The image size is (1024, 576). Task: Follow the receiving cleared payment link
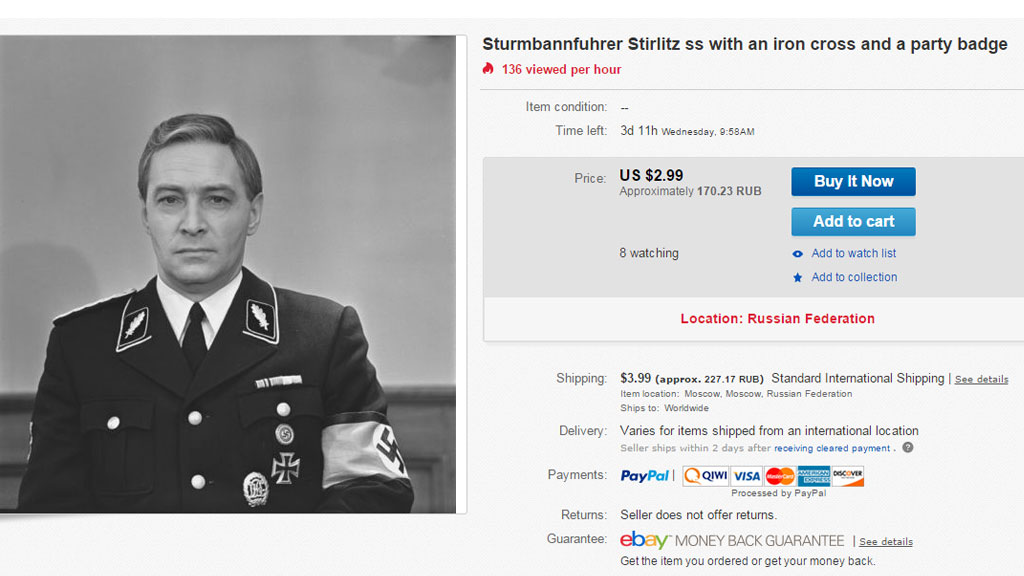coord(832,449)
